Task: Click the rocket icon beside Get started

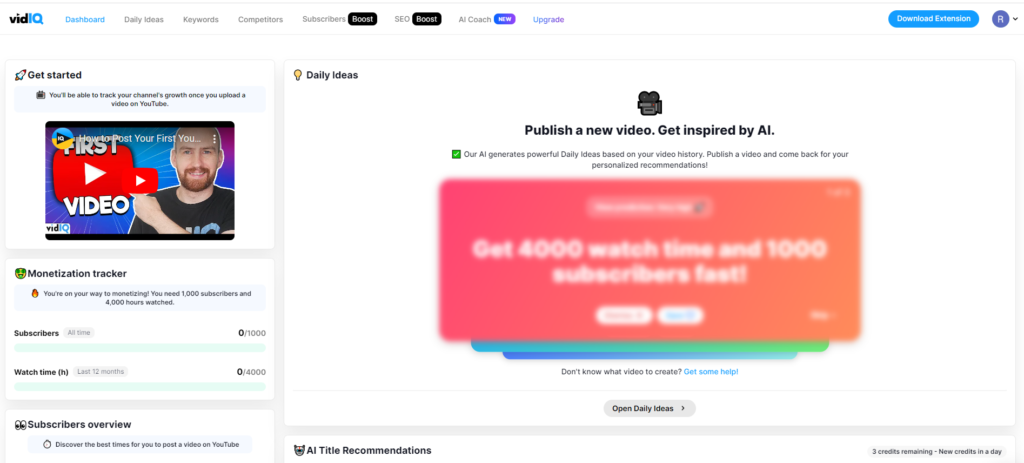Action: 20,75
